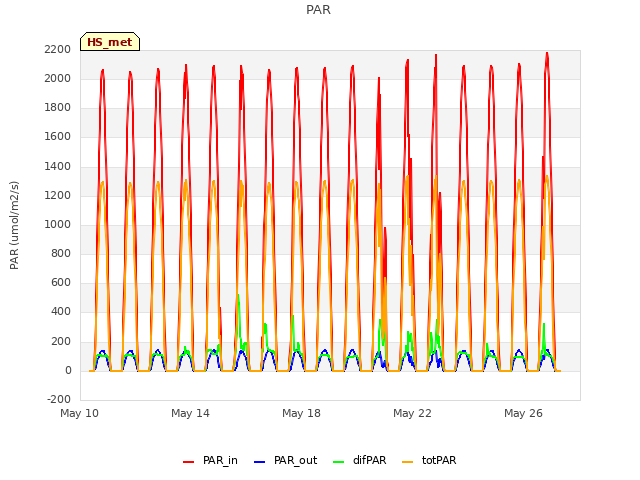Select the May 18 x-axis label

click(302, 413)
